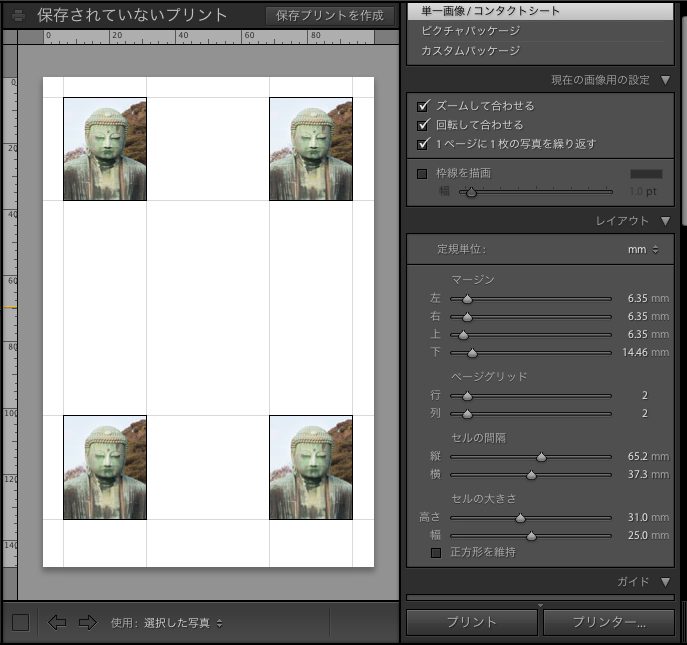687x645 pixels.
Task: Adjust the 左 margin slider
Action: coord(531,299)
